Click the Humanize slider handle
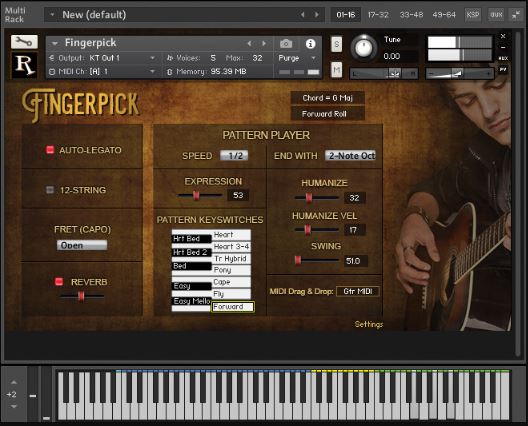 tap(308, 198)
